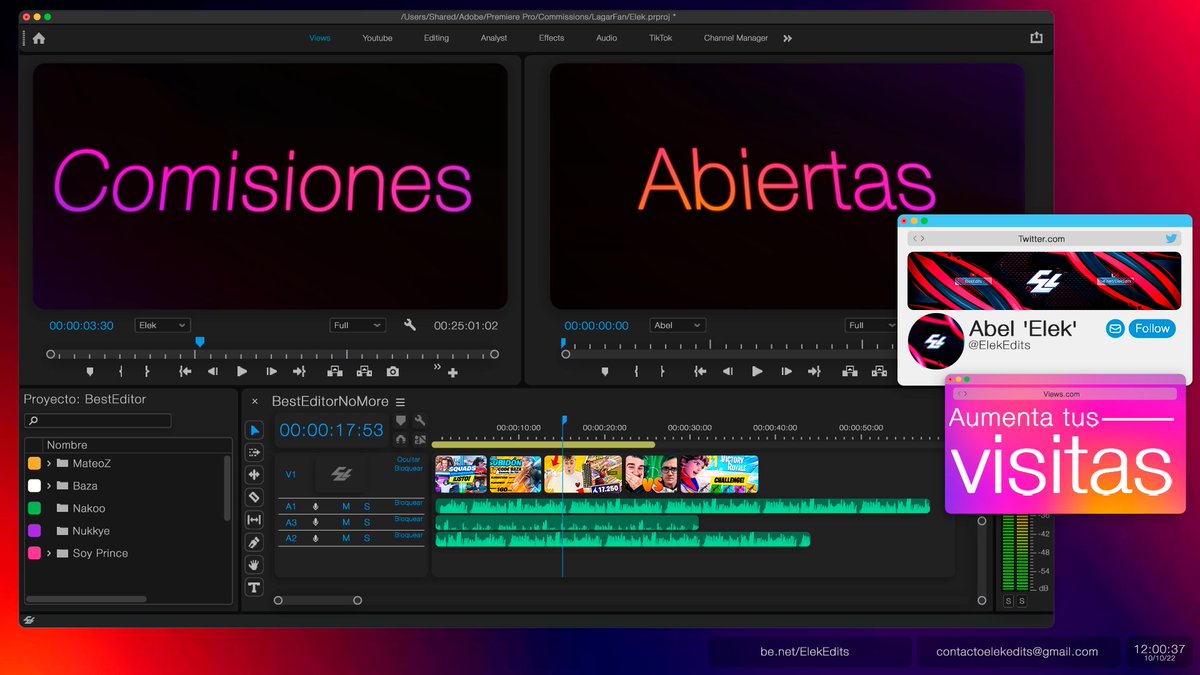
Task: Add marker in right program monitor
Action: [605, 371]
